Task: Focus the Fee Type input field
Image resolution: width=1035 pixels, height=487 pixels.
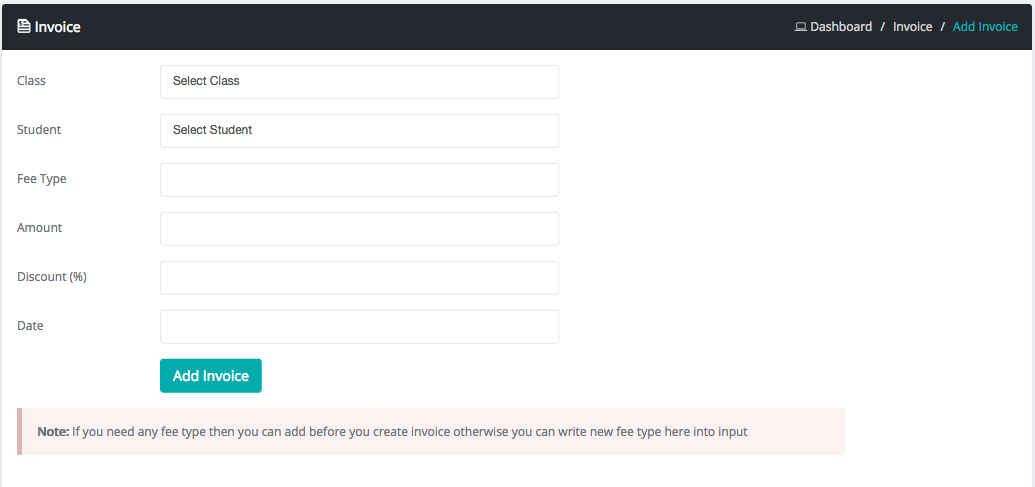Action: click(x=359, y=179)
